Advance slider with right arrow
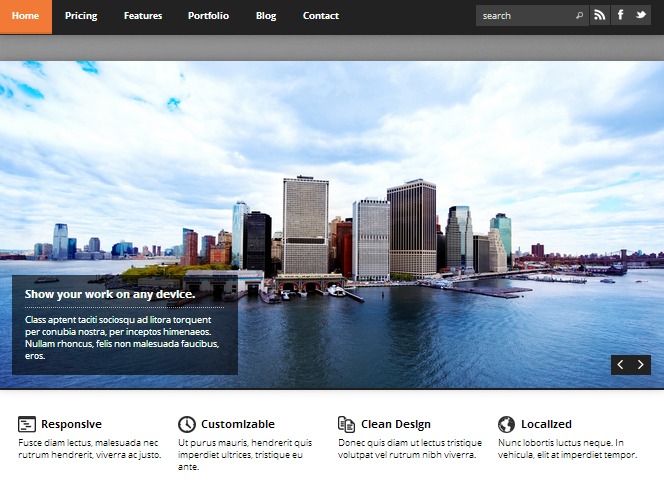The image size is (664, 489). (x=641, y=365)
